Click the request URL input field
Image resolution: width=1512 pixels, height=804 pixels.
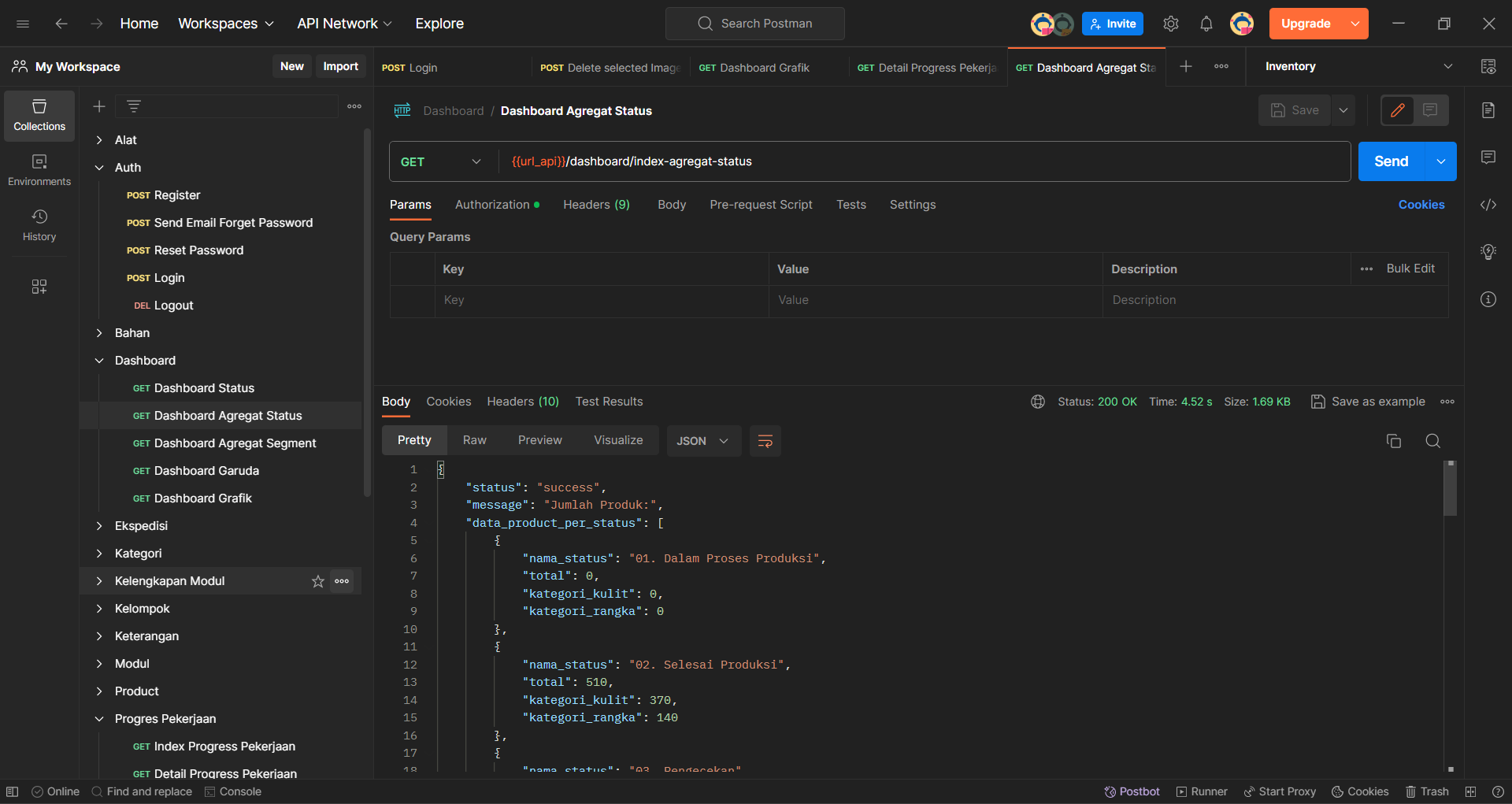pyautogui.click(x=921, y=161)
